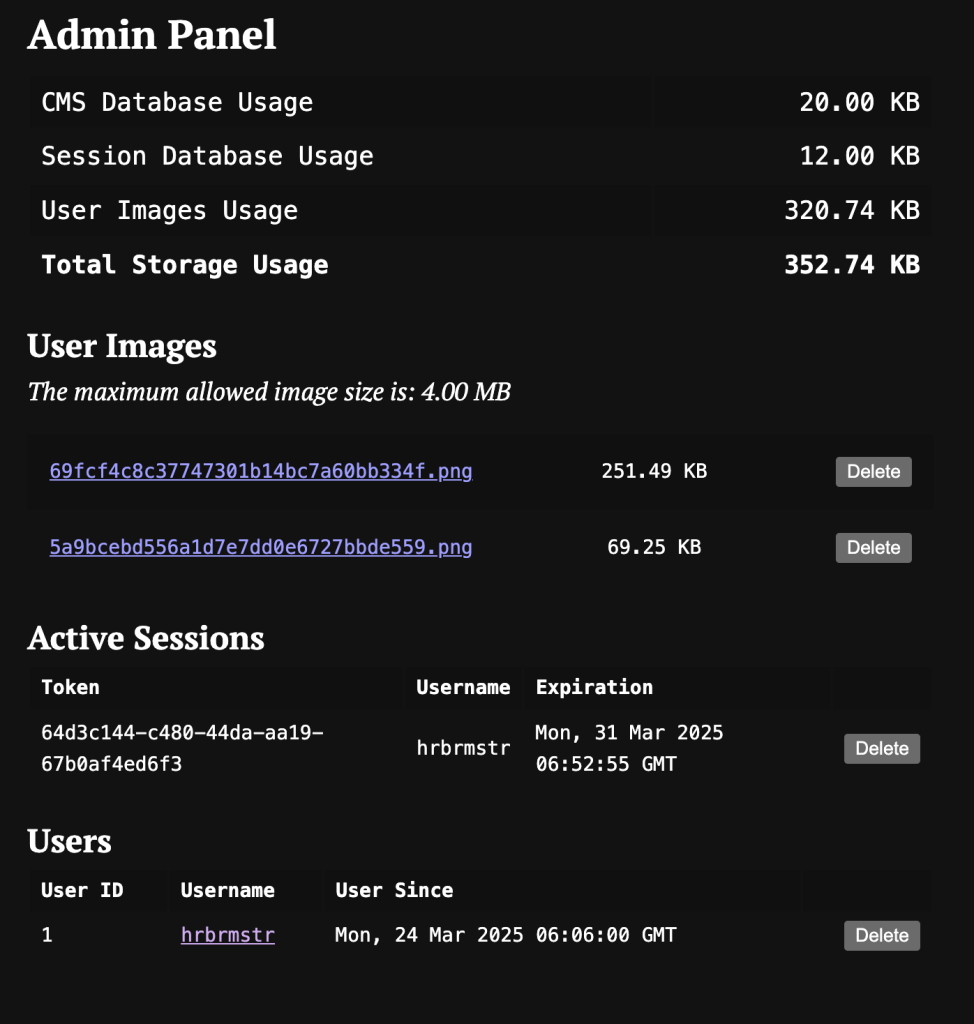Delete the 69.25 KB user image
This screenshot has width=974, height=1024.
click(x=873, y=547)
